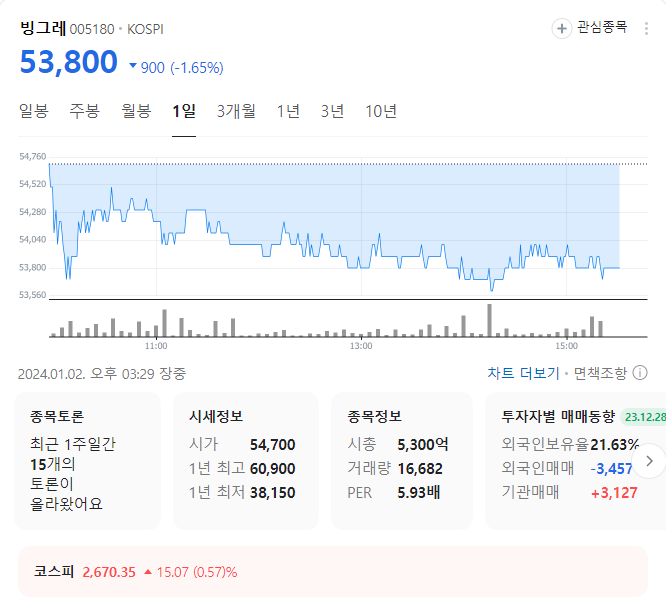Click the 관심종목 label button
Viewport: 666px width, 608px height.
tap(602, 27)
